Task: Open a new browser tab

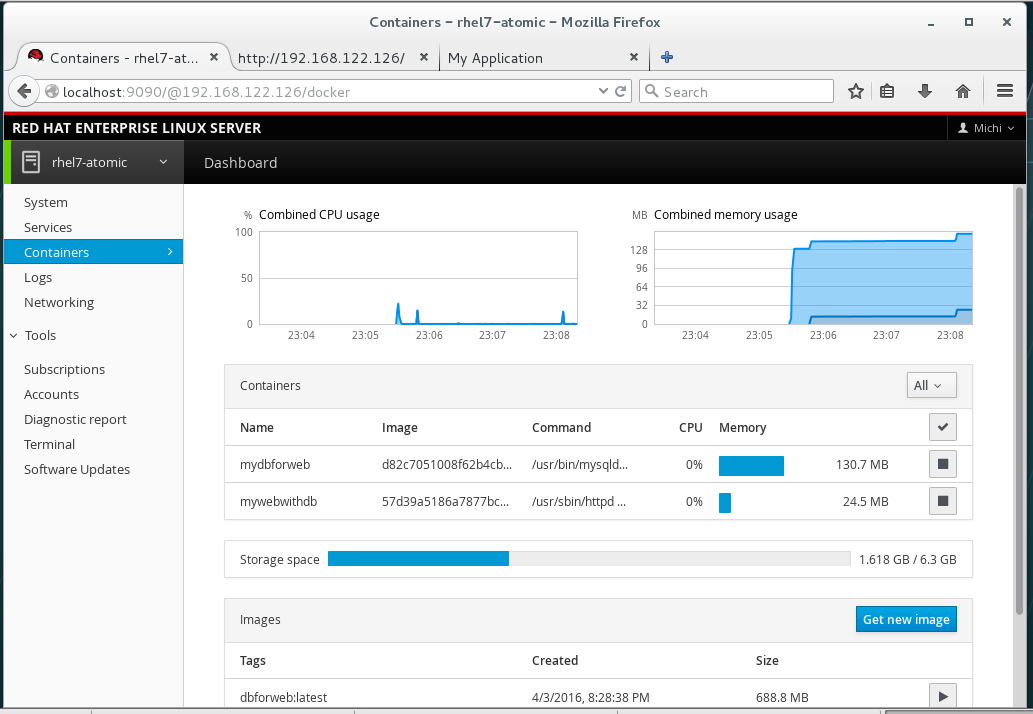Action: 666,57
